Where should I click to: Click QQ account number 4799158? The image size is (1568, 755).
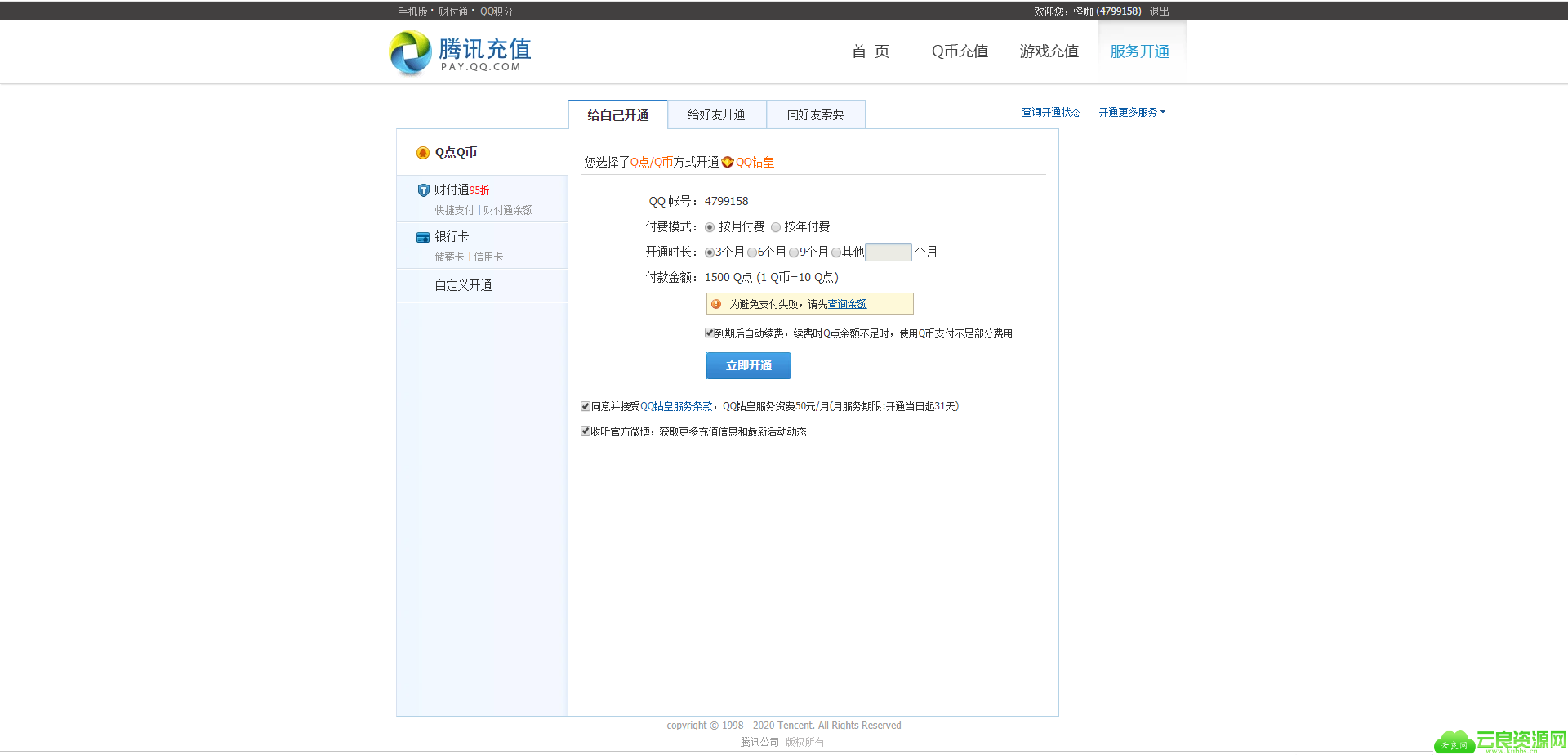pos(727,202)
